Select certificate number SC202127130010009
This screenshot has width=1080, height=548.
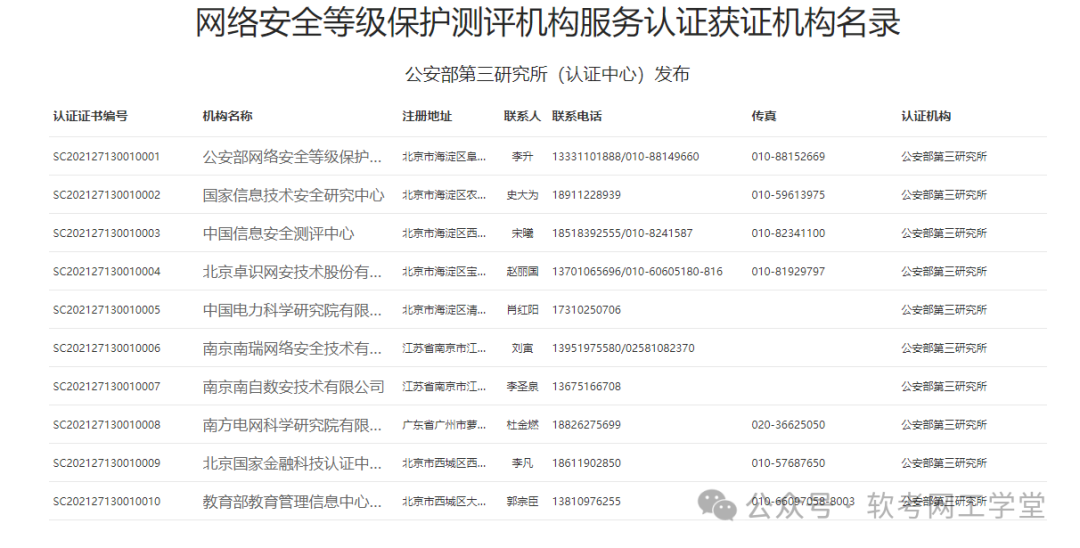pyautogui.click(x=106, y=463)
